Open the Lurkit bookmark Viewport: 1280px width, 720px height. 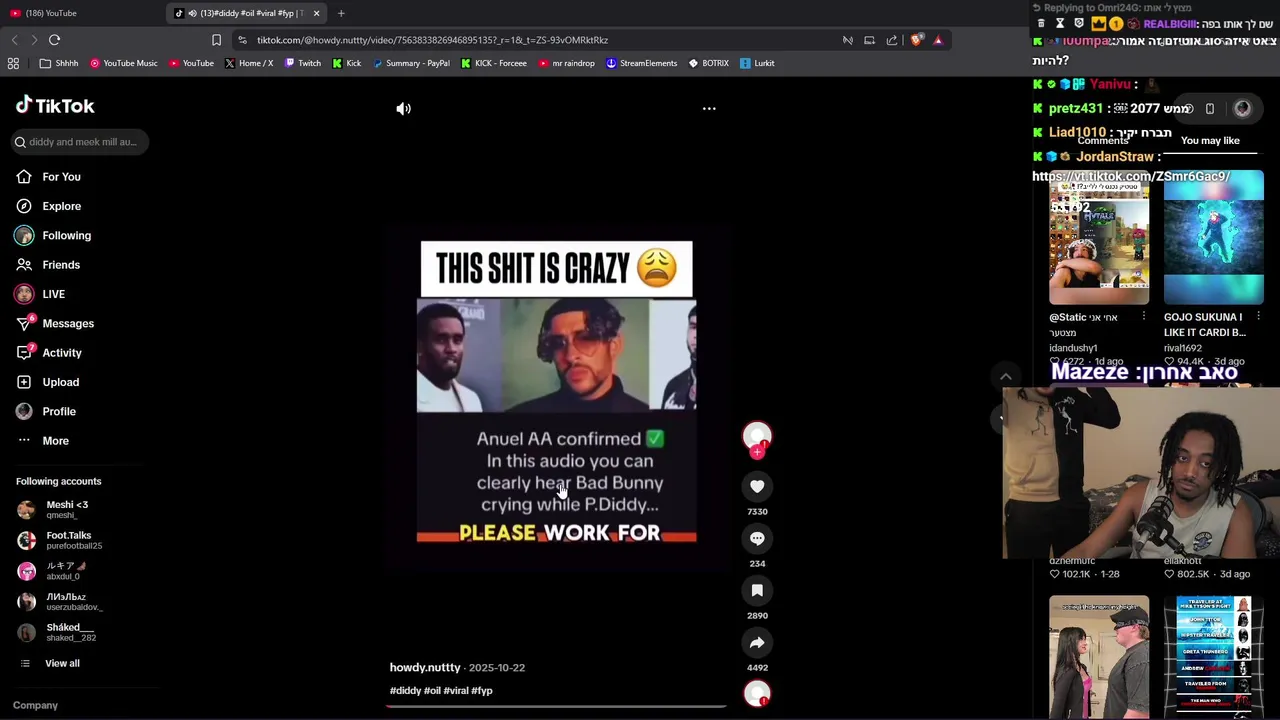[757, 63]
